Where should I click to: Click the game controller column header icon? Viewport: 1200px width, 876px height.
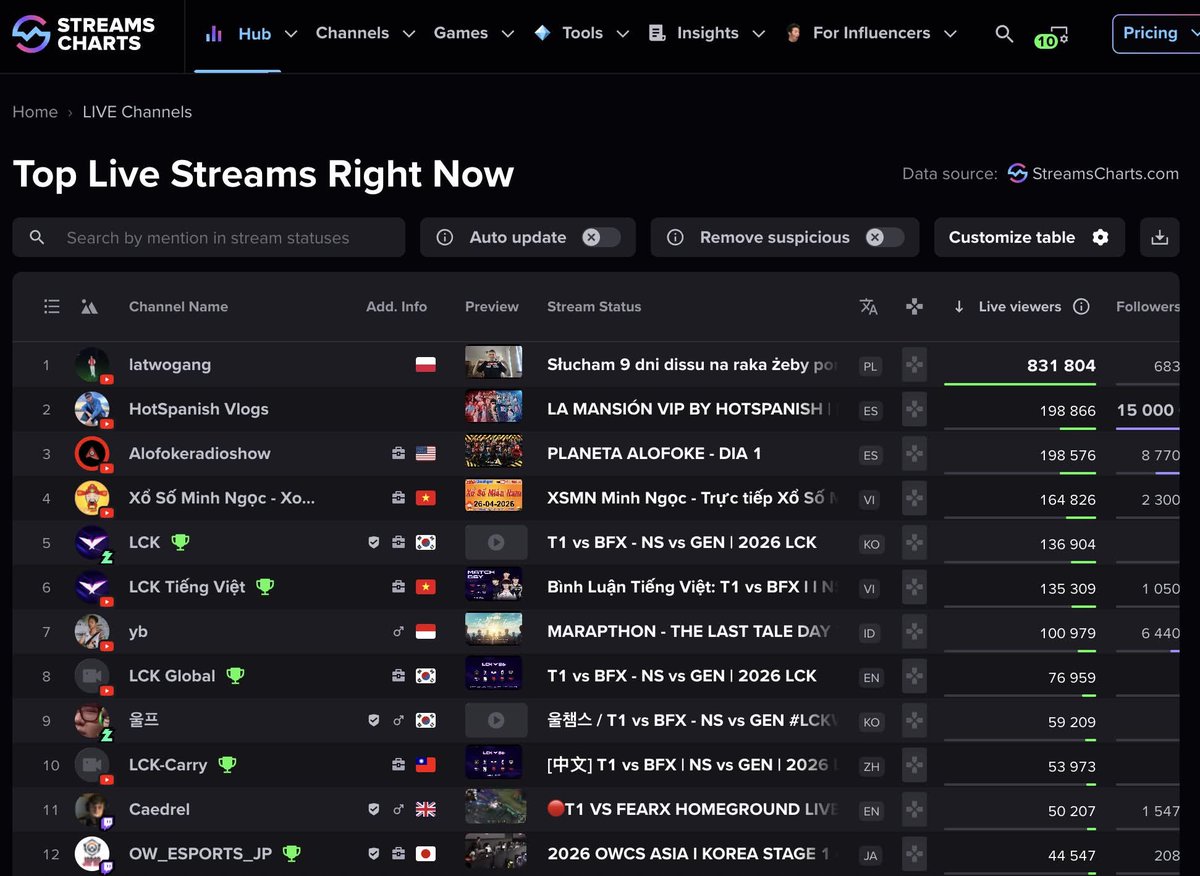tap(914, 307)
